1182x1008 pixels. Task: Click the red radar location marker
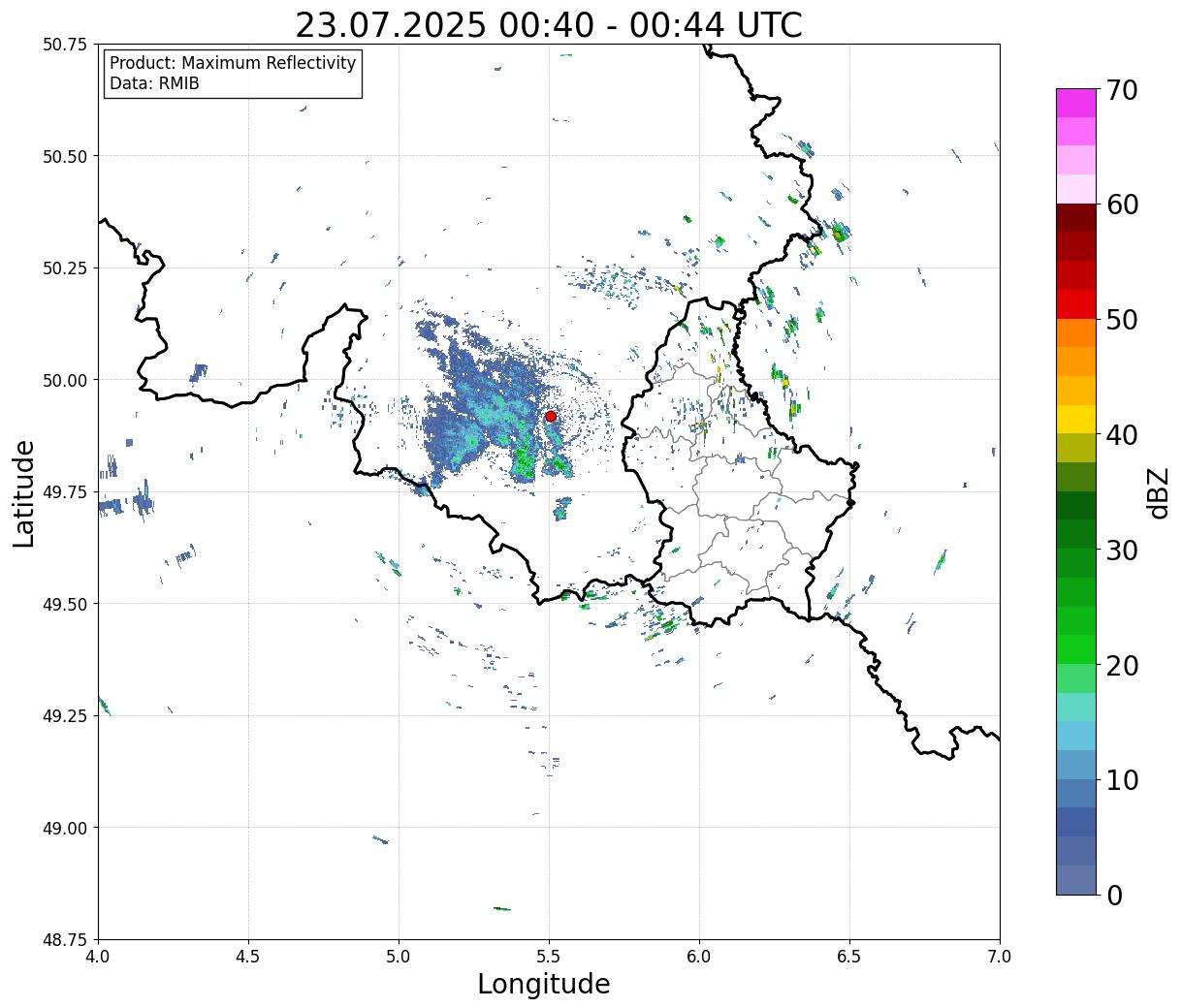click(x=550, y=416)
